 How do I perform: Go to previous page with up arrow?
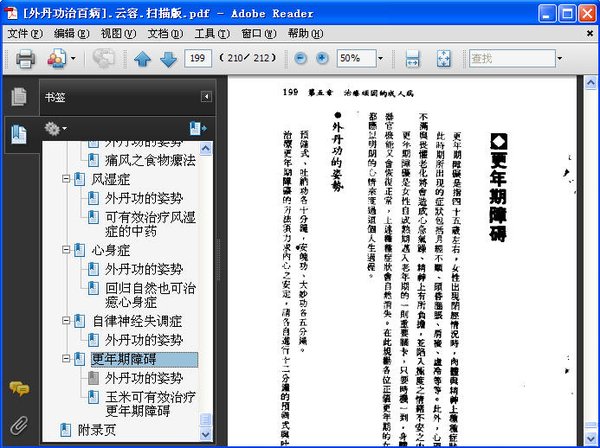(x=142, y=59)
